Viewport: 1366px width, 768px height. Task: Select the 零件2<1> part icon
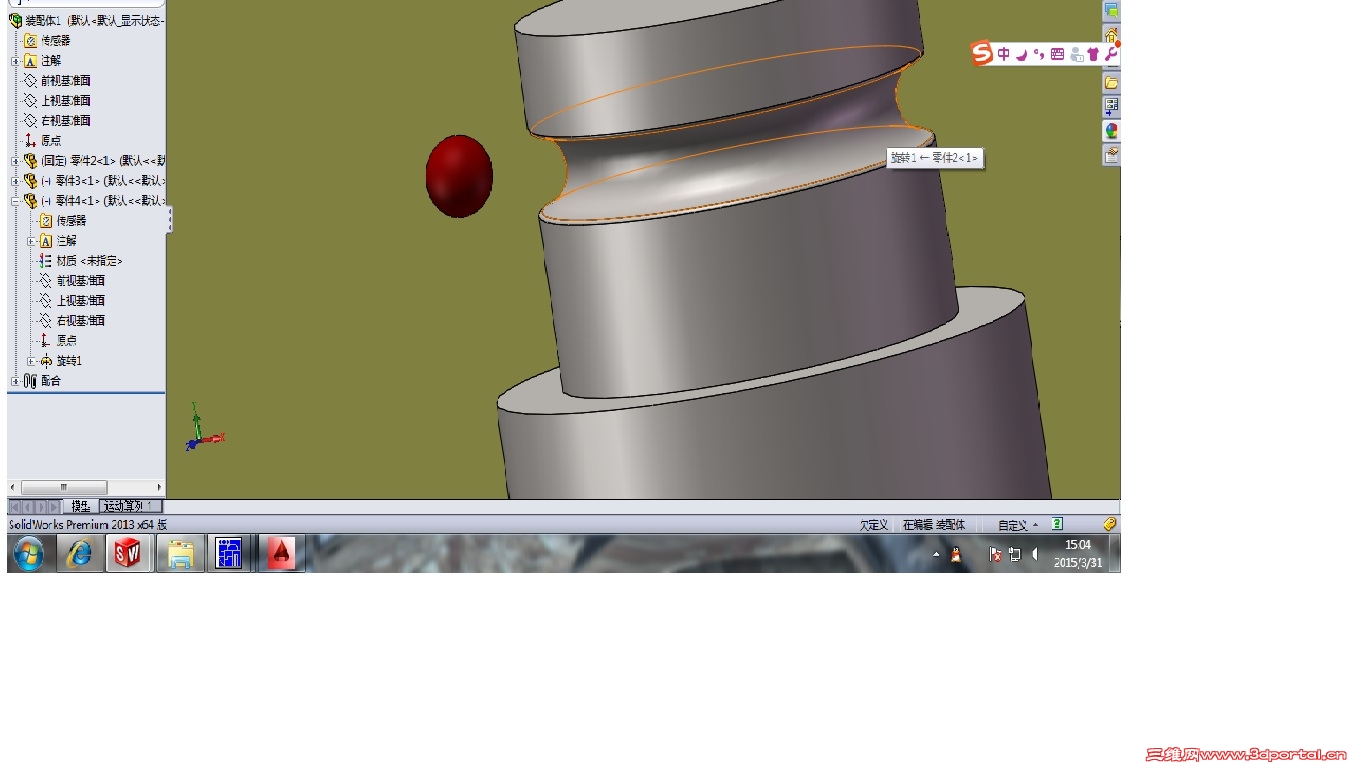pyautogui.click(x=30, y=160)
